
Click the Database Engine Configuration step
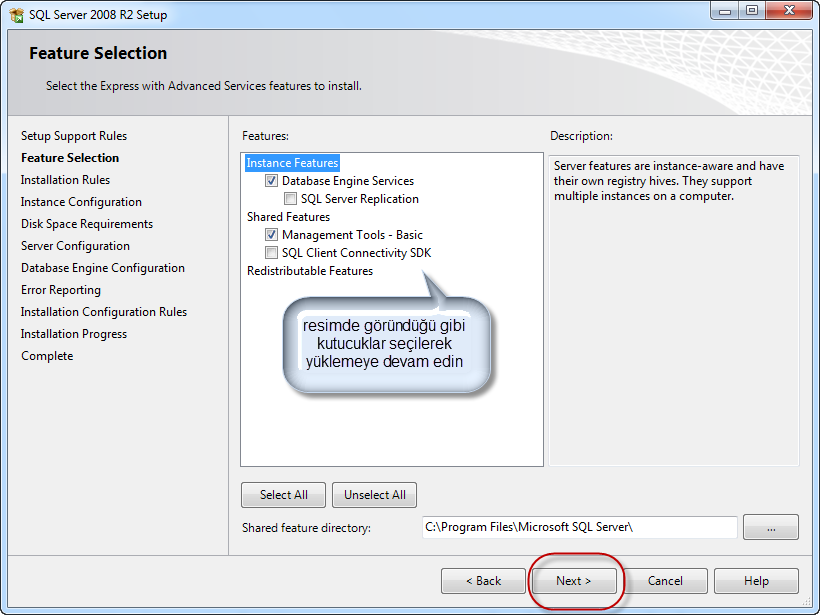coord(102,268)
